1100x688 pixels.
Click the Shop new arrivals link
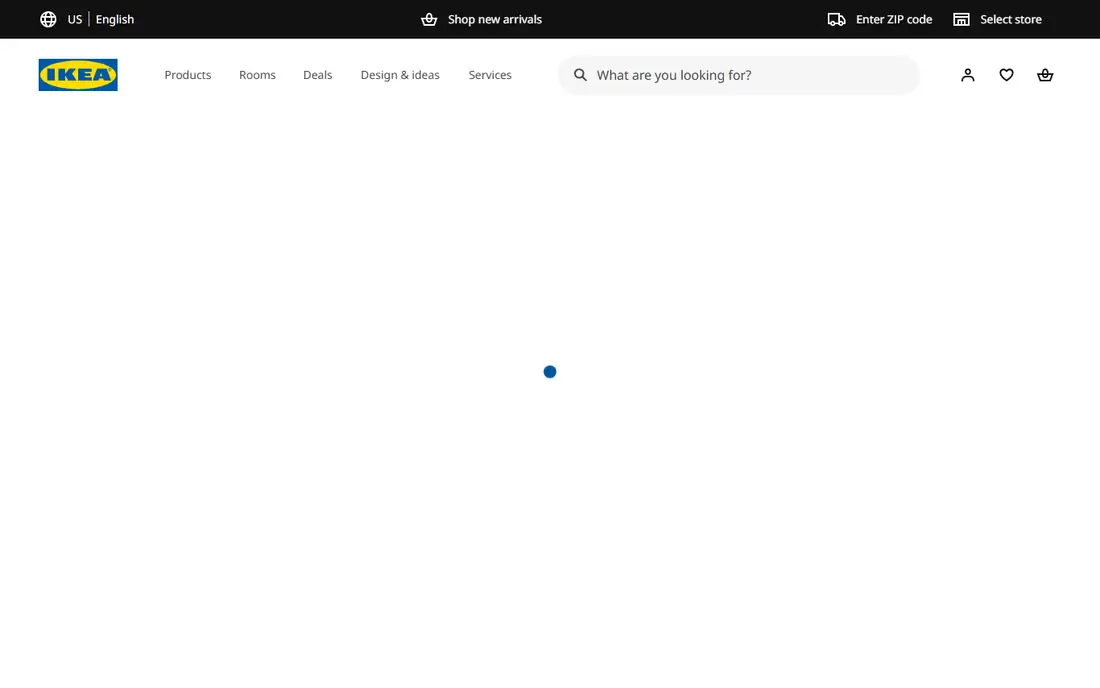point(495,19)
